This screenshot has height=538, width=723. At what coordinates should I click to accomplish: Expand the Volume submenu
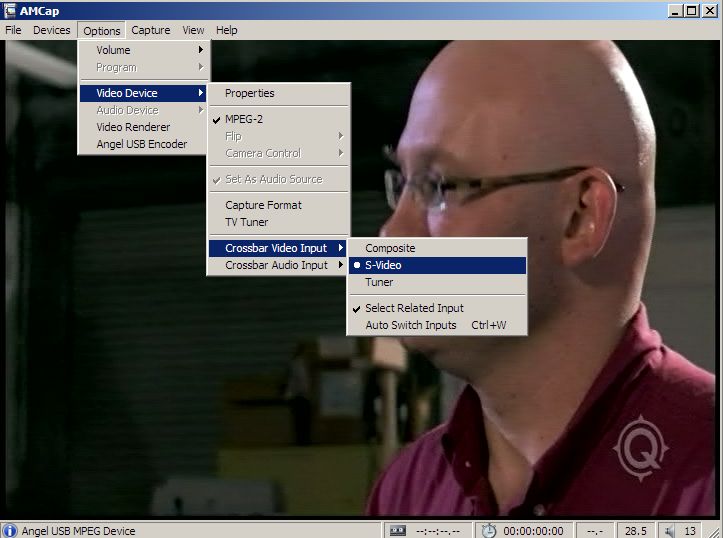pyautogui.click(x=142, y=50)
